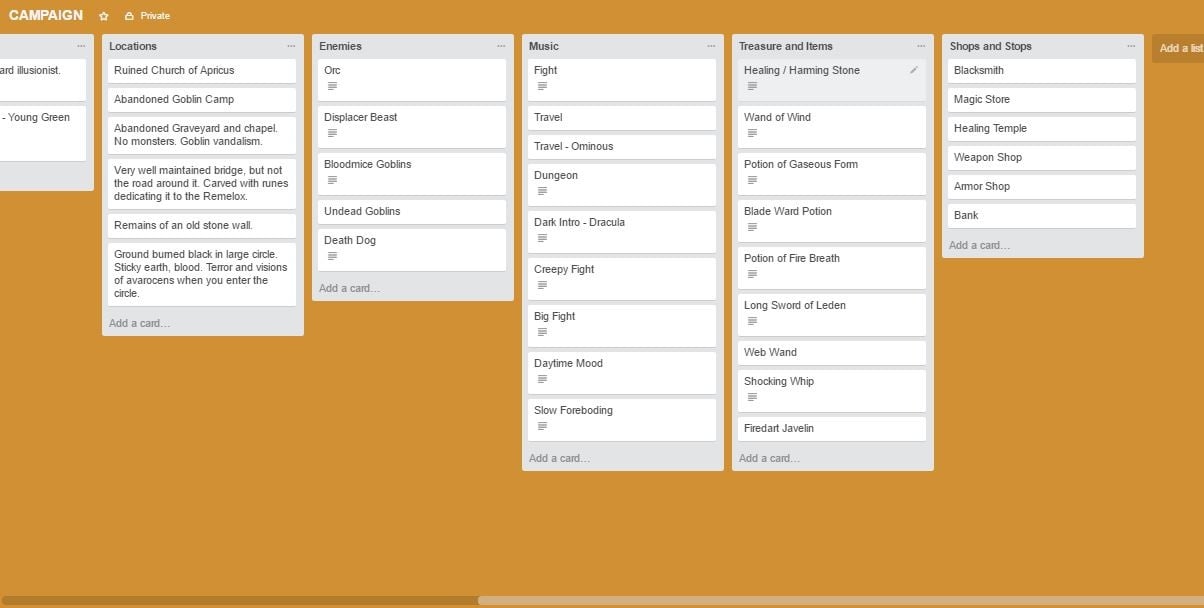Image resolution: width=1204 pixels, height=608 pixels.
Task: Click Shops and Stops list menu icon
Action: pyautogui.click(x=1131, y=46)
